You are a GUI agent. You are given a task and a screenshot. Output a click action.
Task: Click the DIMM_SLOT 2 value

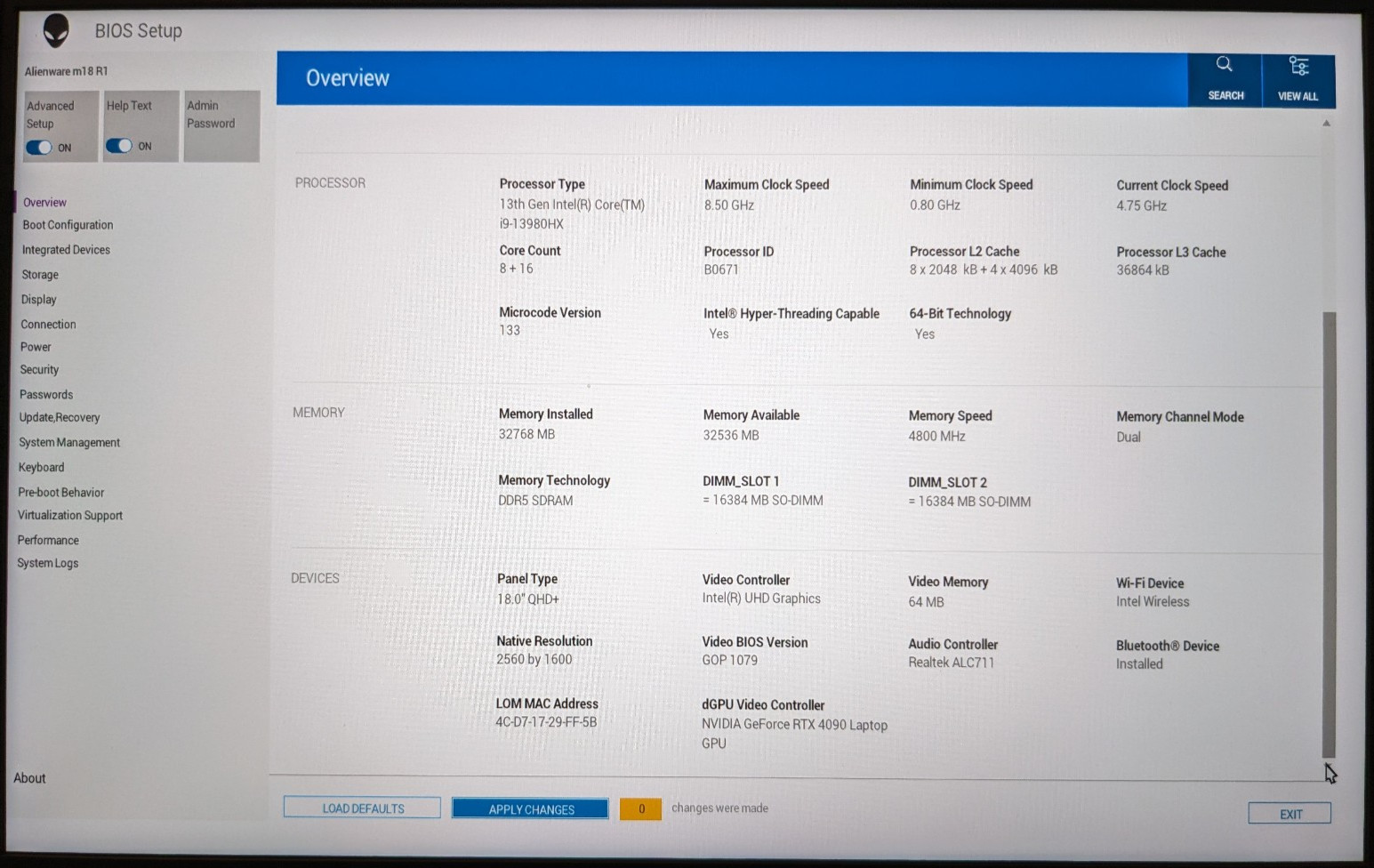click(x=969, y=502)
